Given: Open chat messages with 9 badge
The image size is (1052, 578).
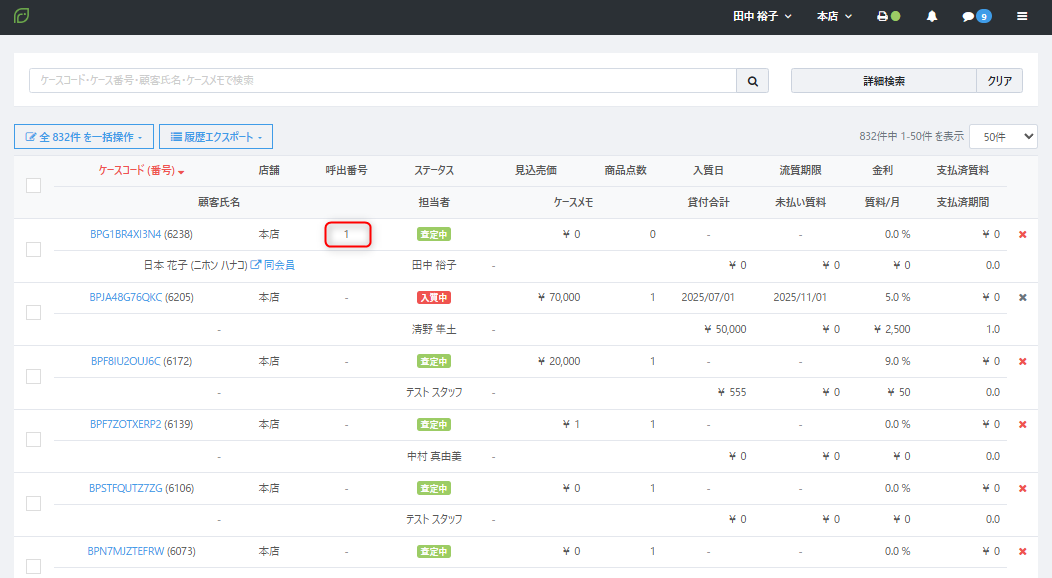Looking at the screenshot, I should 976,17.
